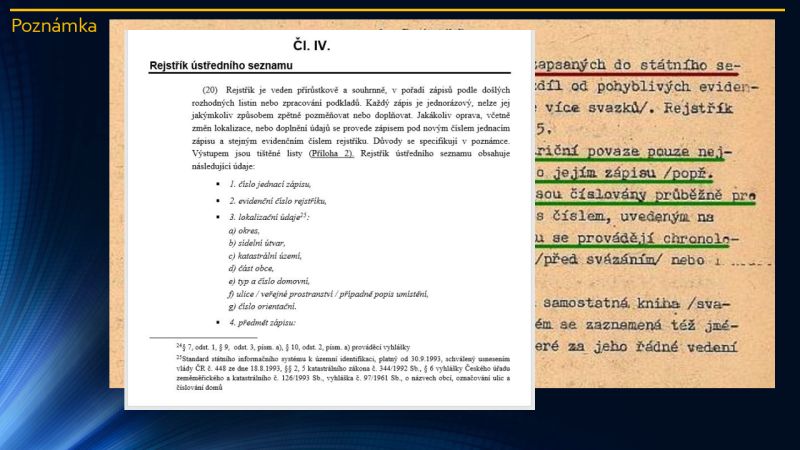Click green-underlined text 'číslovány průběžně pro'
This screenshot has height=450, width=800.
point(663,195)
